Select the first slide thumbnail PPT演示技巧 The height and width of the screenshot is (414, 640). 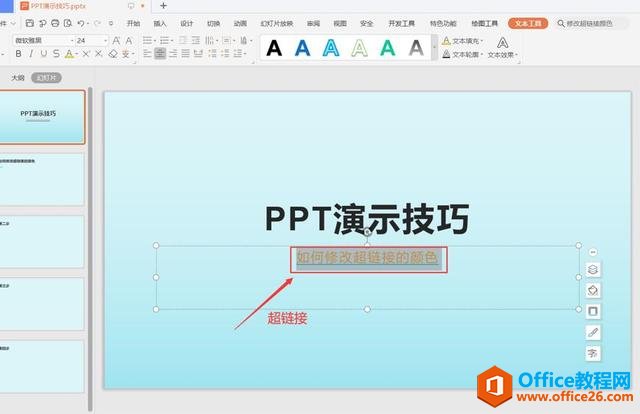pyautogui.click(x=42, y=117)
